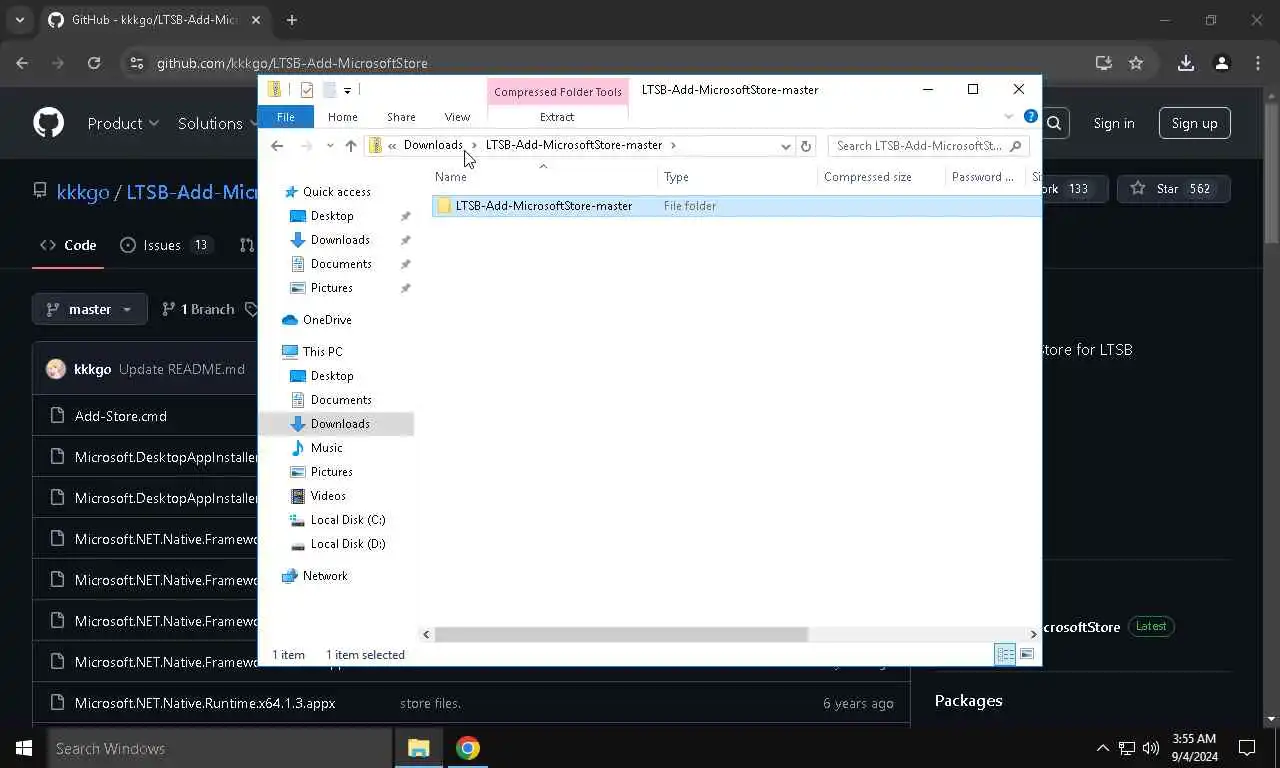Reload the Chrome page
Screen dimensions: 1280x768
[94, 63]
